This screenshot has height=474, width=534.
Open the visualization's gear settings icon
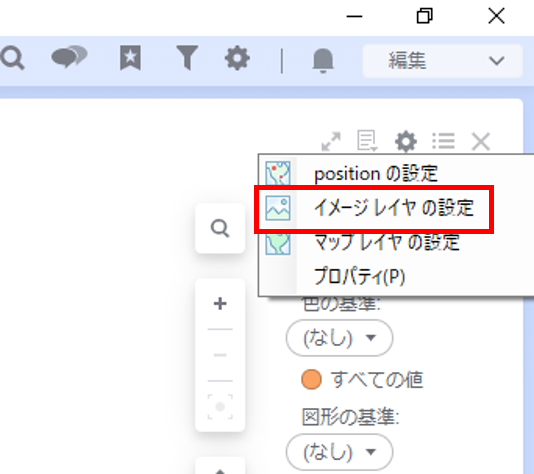pos(406,141)
